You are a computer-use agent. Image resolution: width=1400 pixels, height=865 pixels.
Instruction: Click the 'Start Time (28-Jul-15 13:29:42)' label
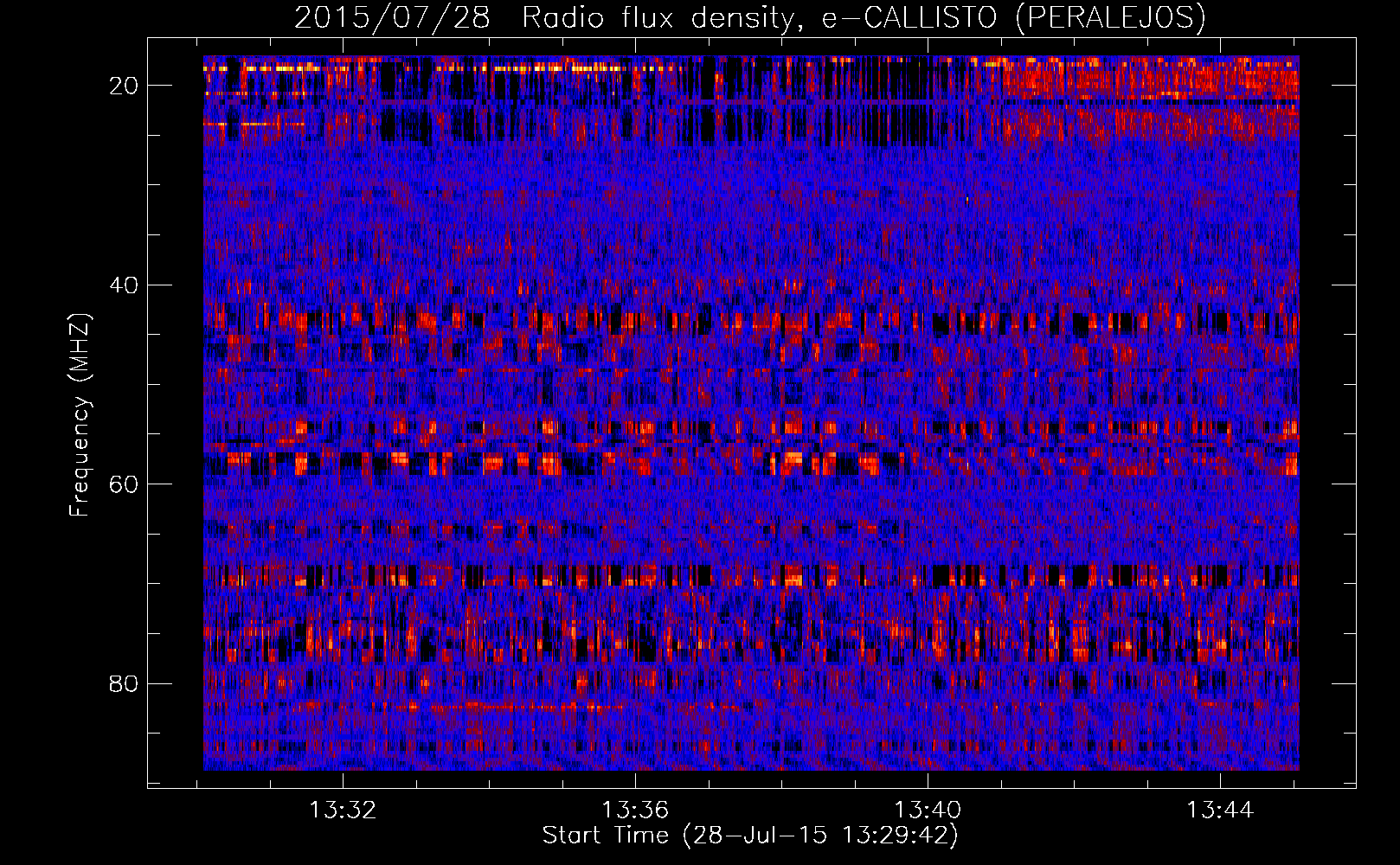click(750, 836)
